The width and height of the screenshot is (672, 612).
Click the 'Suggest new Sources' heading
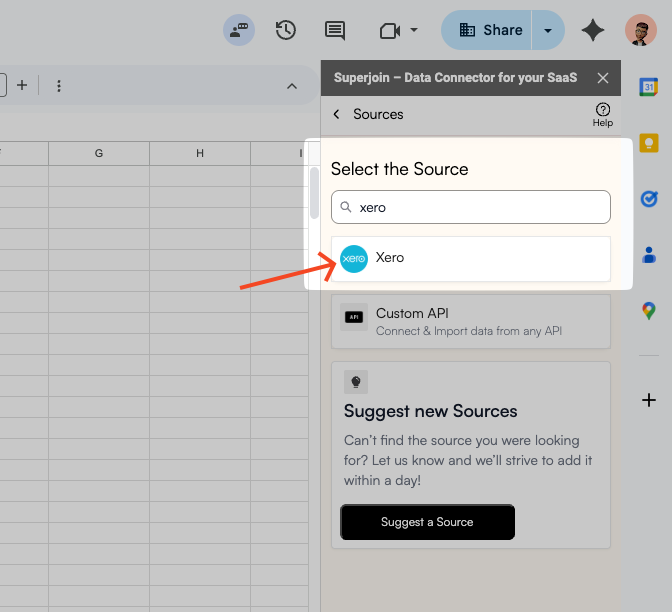[x=430, y=411]
